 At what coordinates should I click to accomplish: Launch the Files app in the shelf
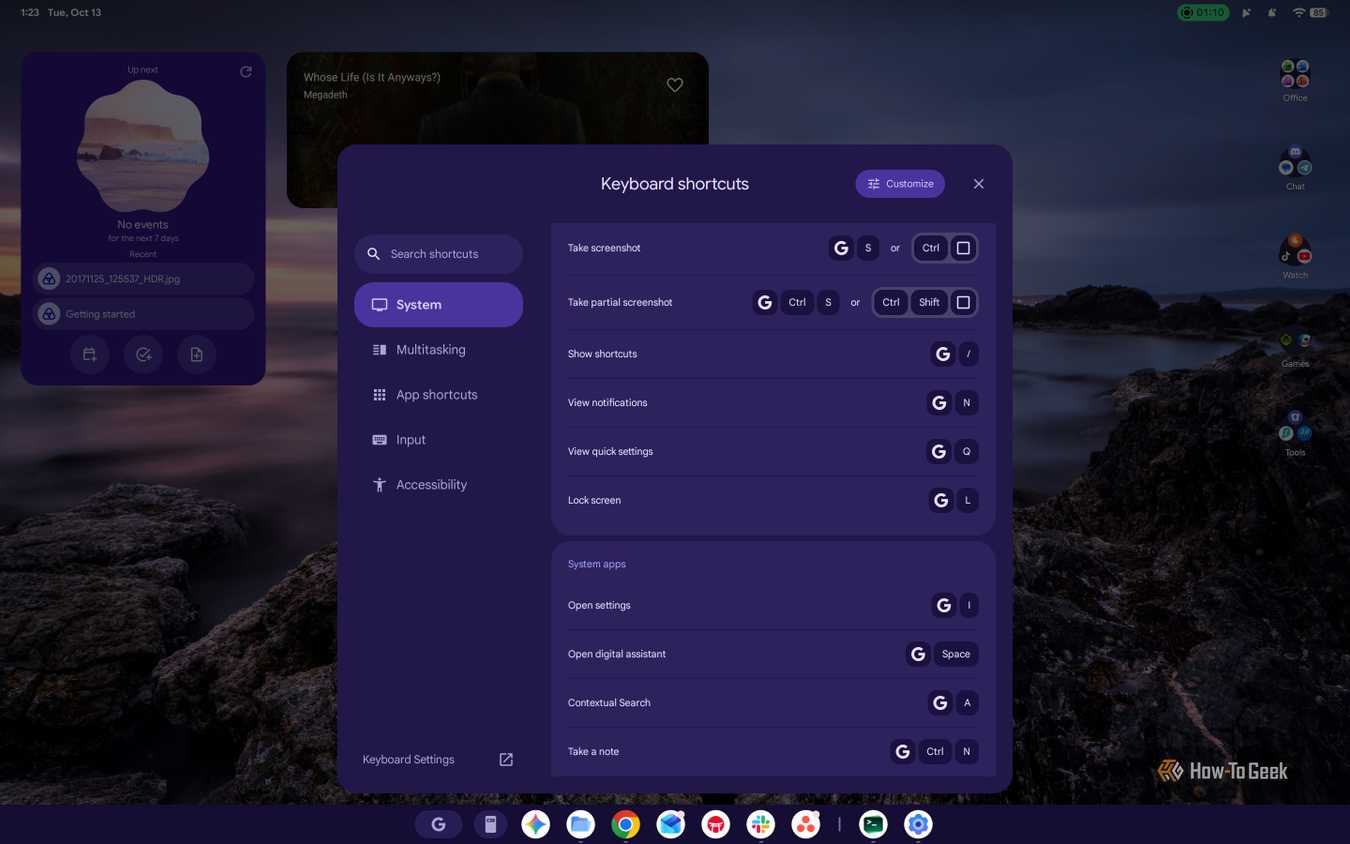point(581,824)
